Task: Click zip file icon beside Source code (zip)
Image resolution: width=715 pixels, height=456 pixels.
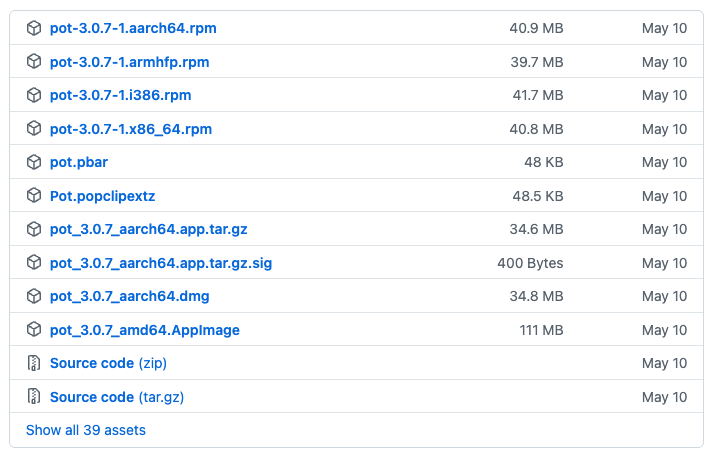Action: coord(34,363)
